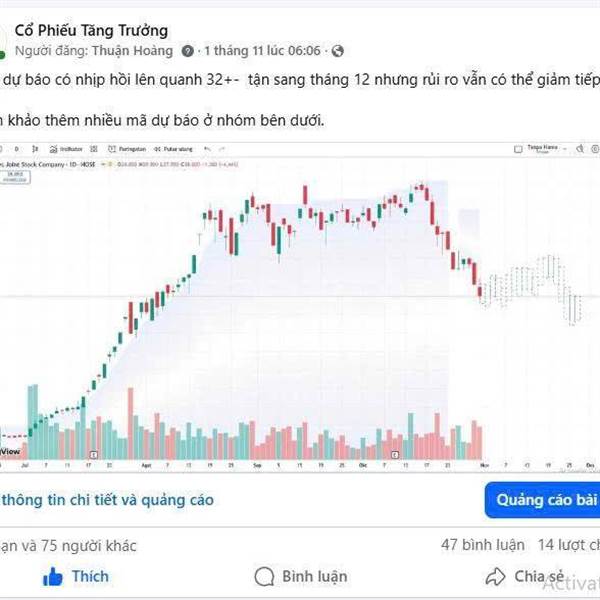Open the time interval D selector
This screenshot has width=600, height=600.
16,149
